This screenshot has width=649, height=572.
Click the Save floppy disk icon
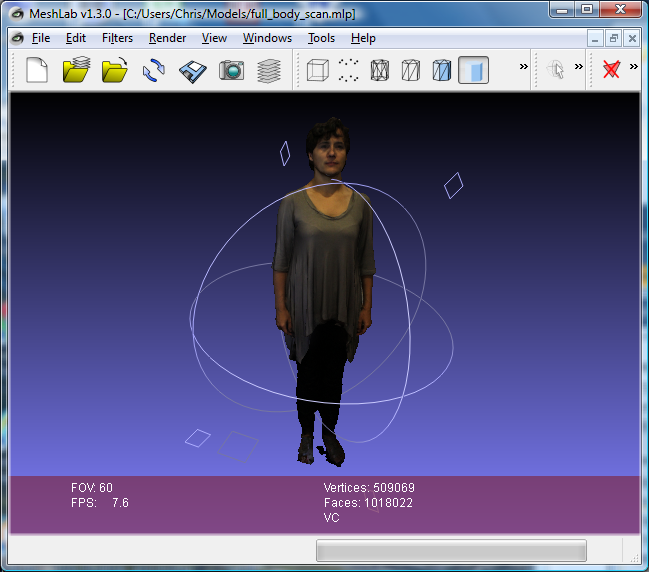192,70
